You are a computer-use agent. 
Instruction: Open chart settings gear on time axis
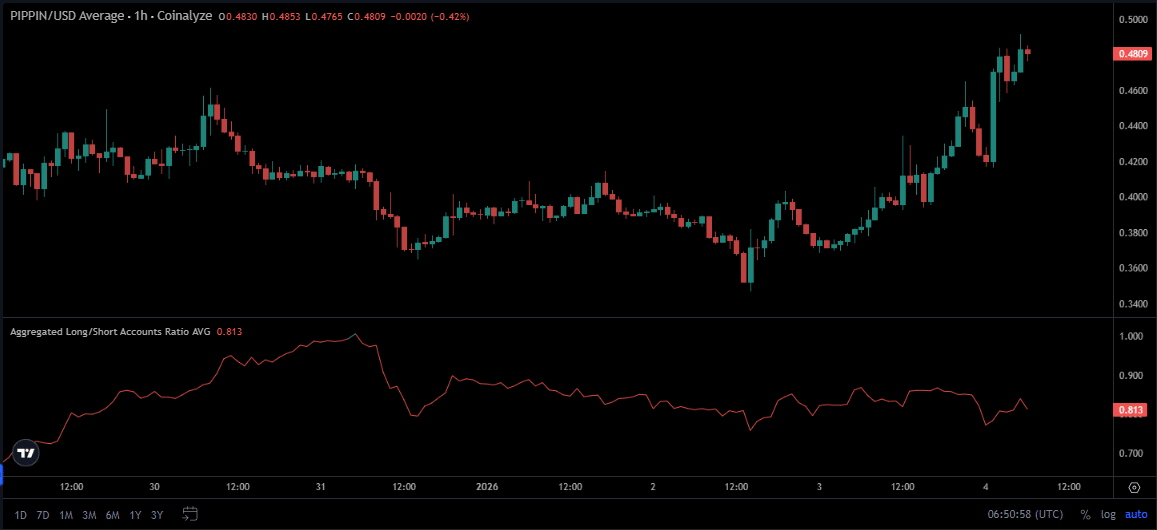coord(1134,487)
